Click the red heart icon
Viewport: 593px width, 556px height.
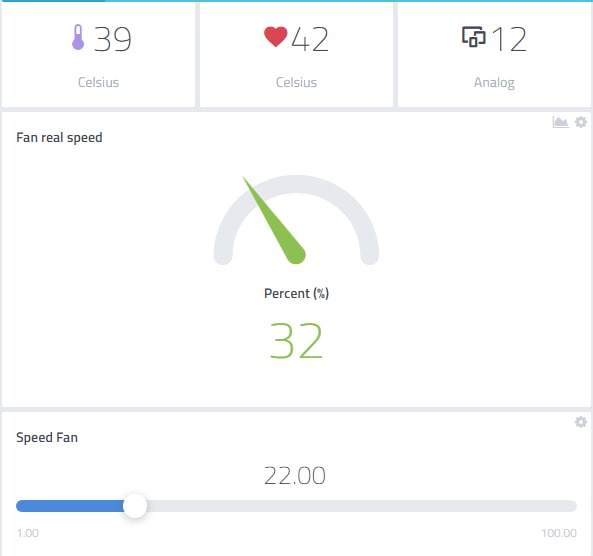pyautogui.click(x=275, y=37)
